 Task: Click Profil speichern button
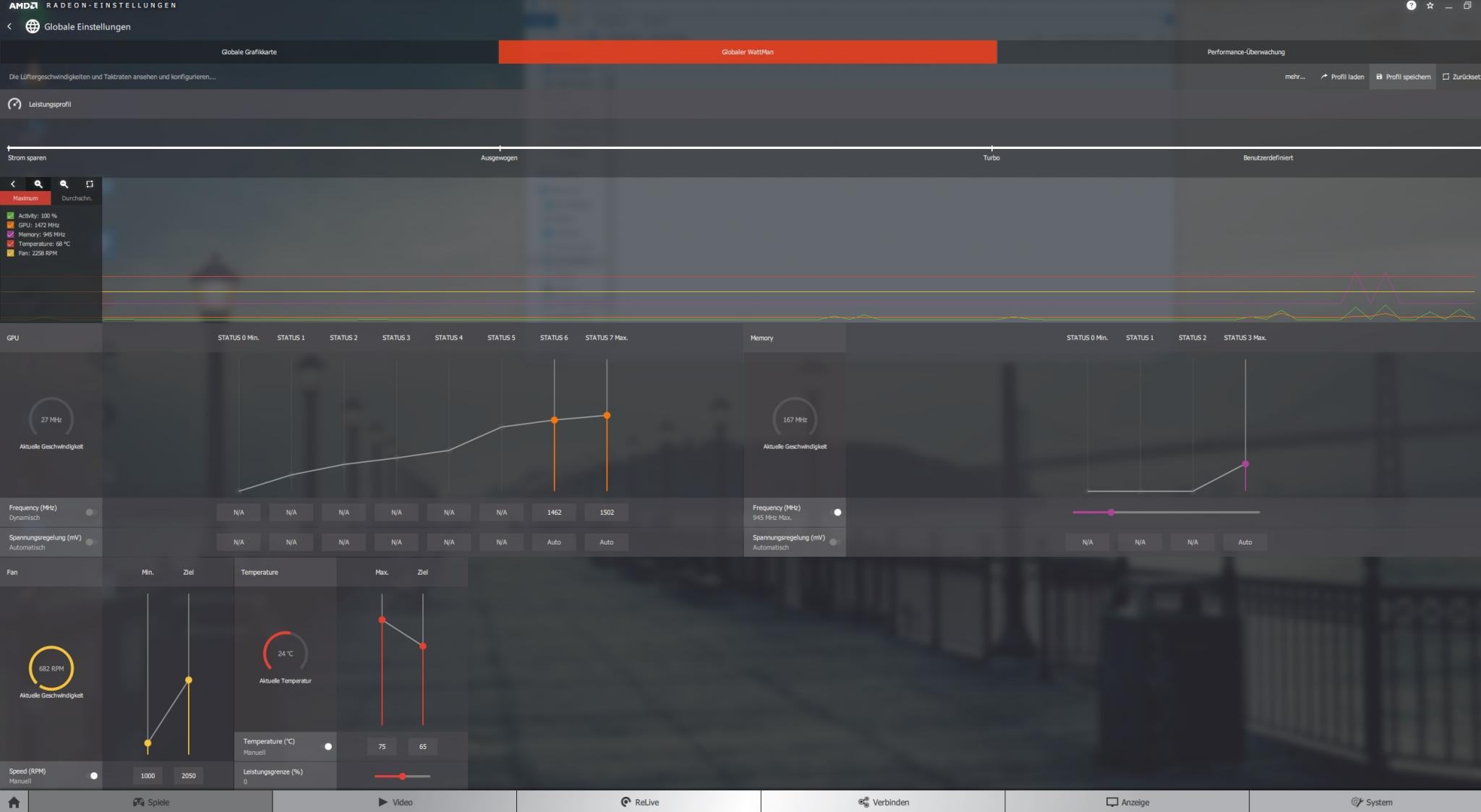tap(1403, 77)
